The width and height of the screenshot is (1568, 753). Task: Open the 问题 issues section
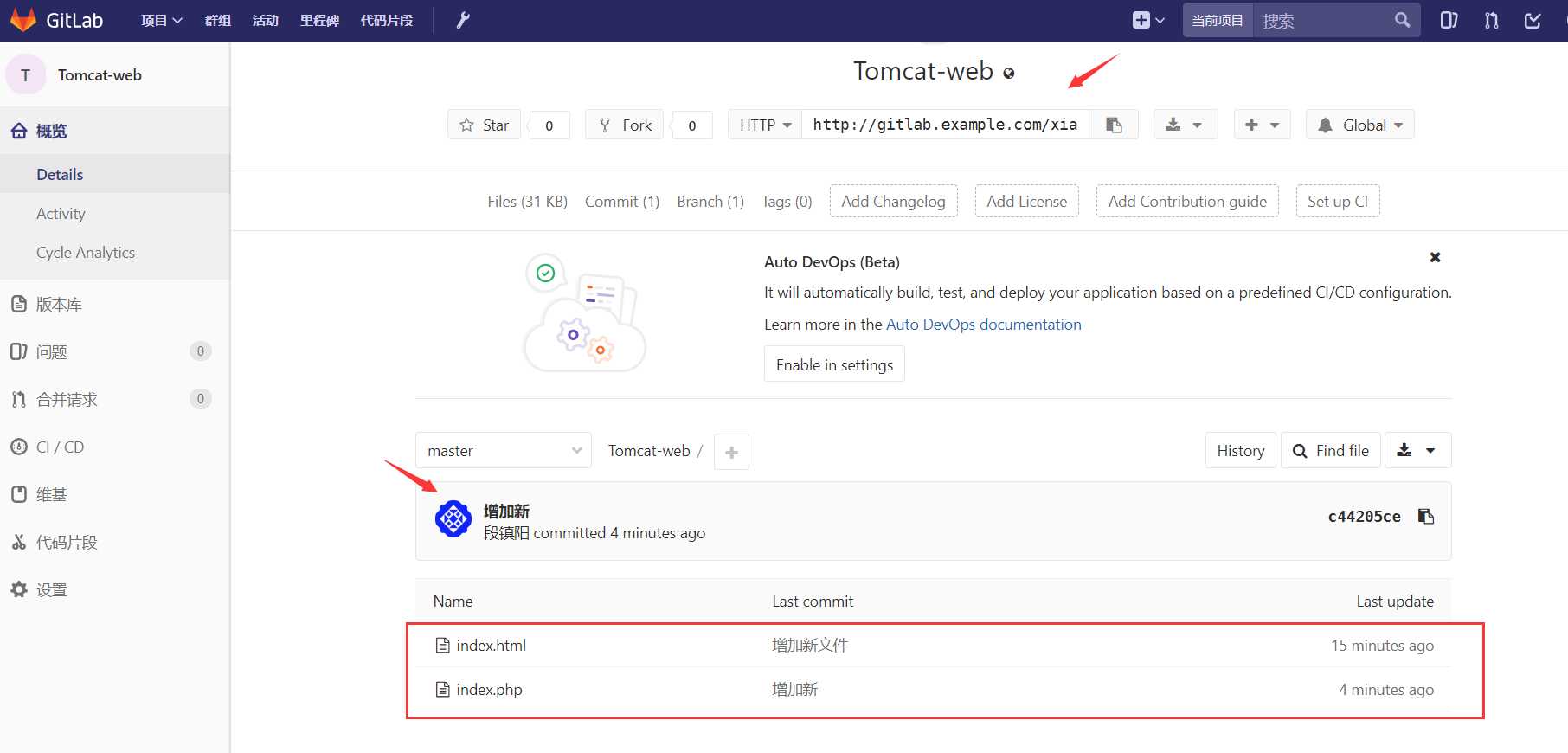click(115, 351)
